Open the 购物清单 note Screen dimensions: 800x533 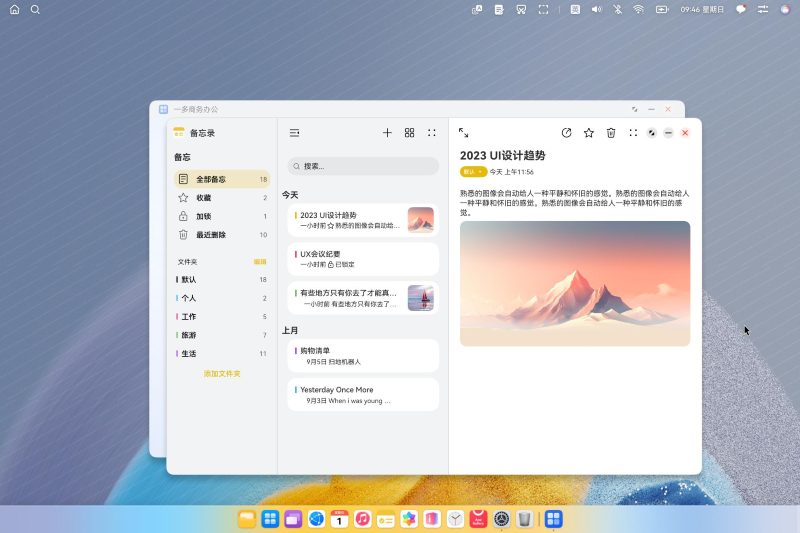(363, 356)
